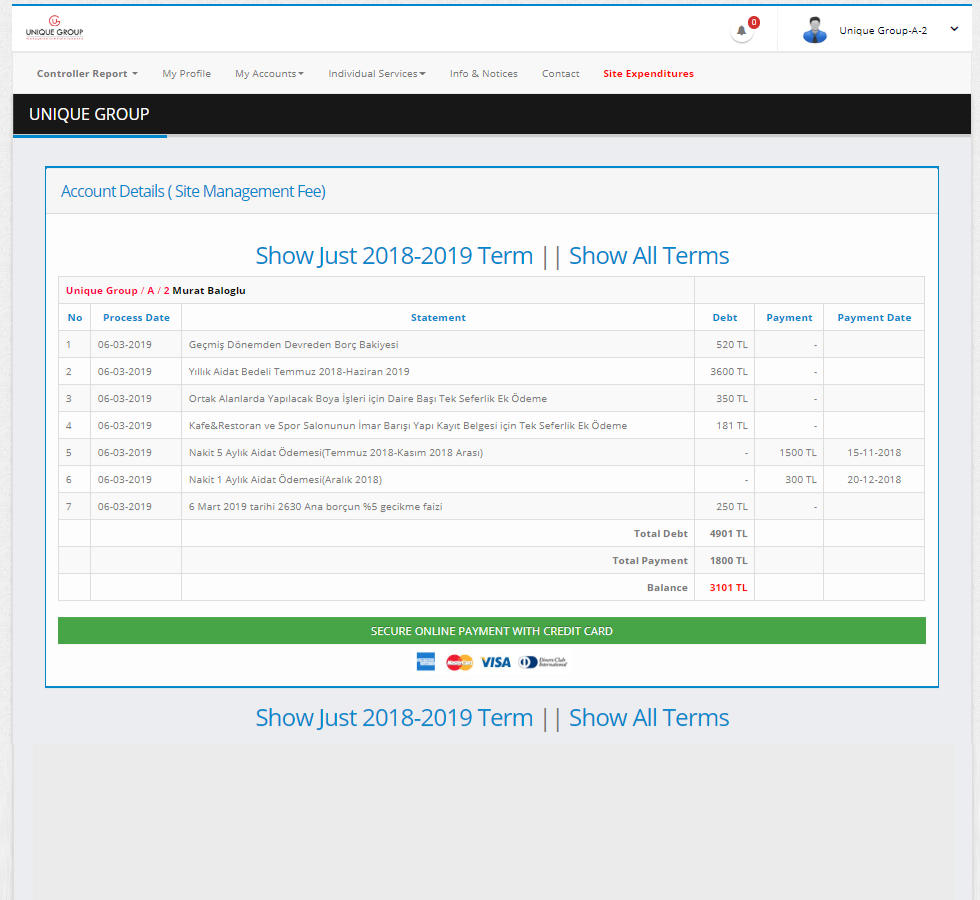Expand the My Accounts menu
Image resolution: width=980 pixels, height=900 pixels.
269,74
